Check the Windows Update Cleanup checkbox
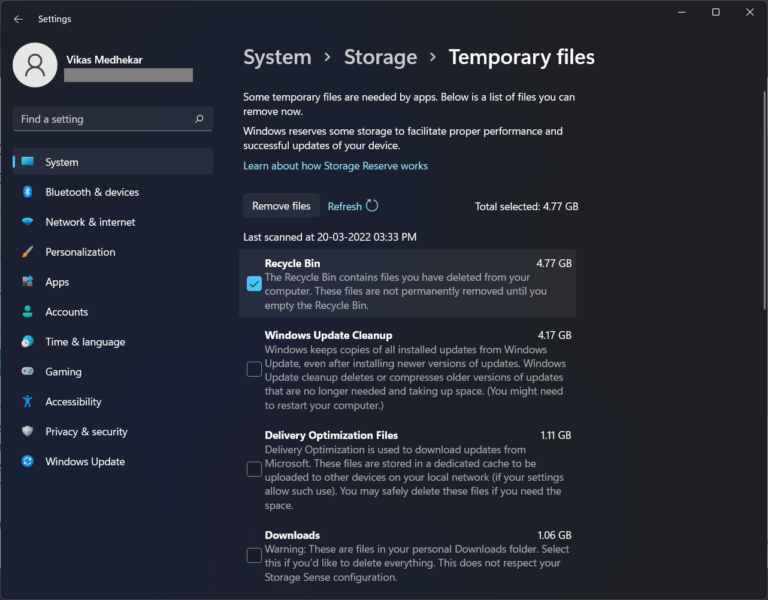Viewport: 768px width, 600px height. (254, 369)
